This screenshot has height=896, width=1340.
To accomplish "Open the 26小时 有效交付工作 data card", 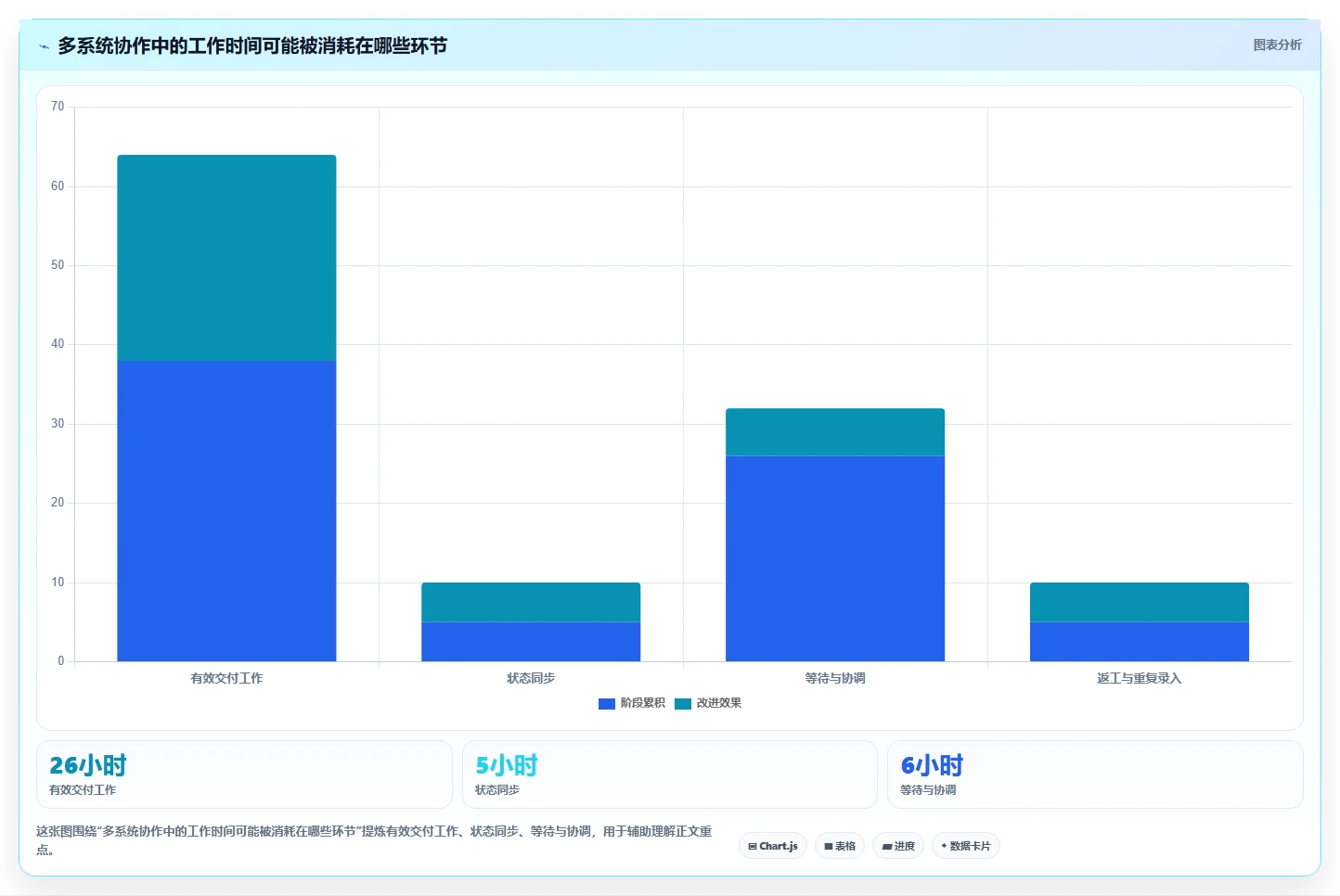I will click(244, 774).
